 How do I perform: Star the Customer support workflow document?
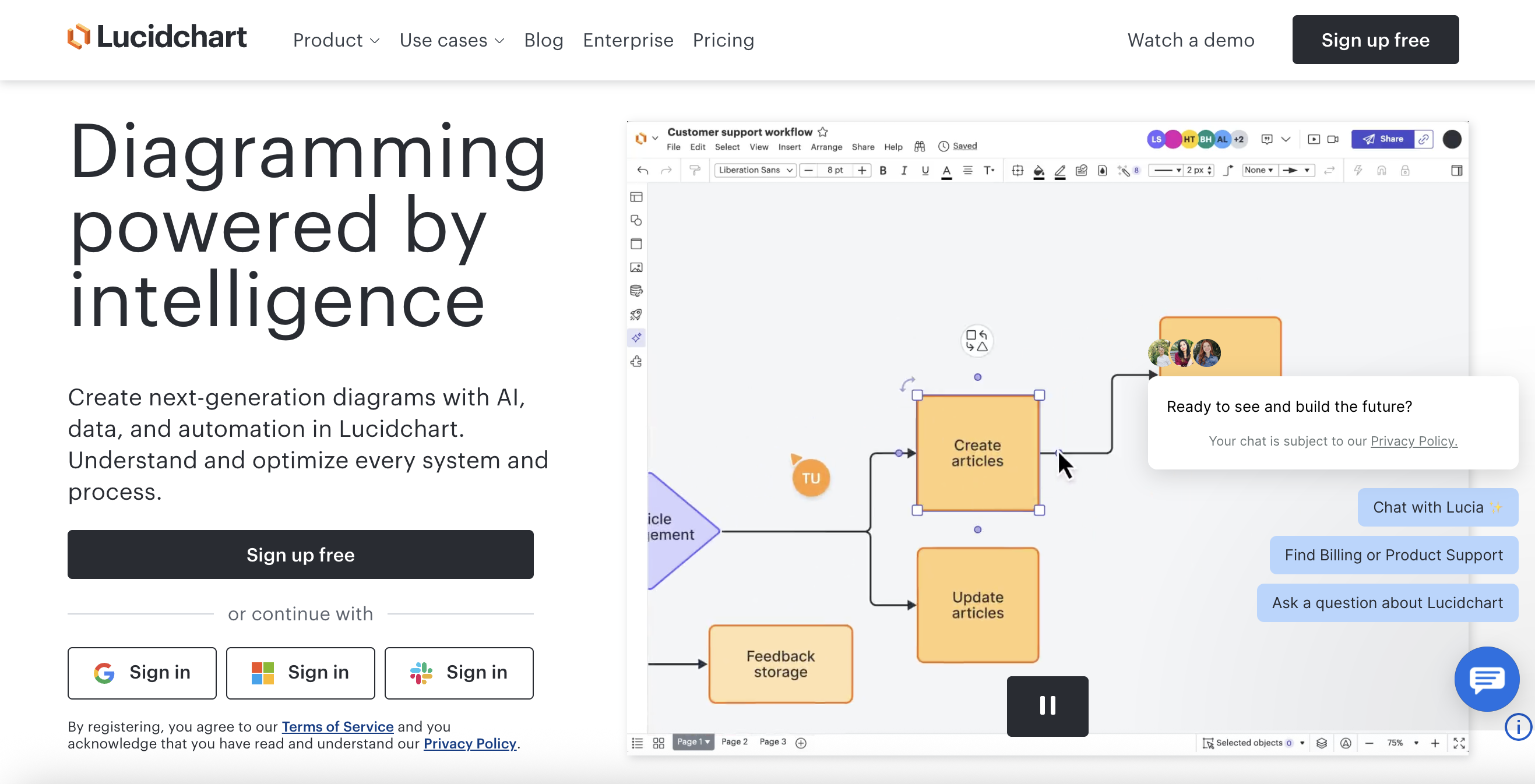click(822, 132)
